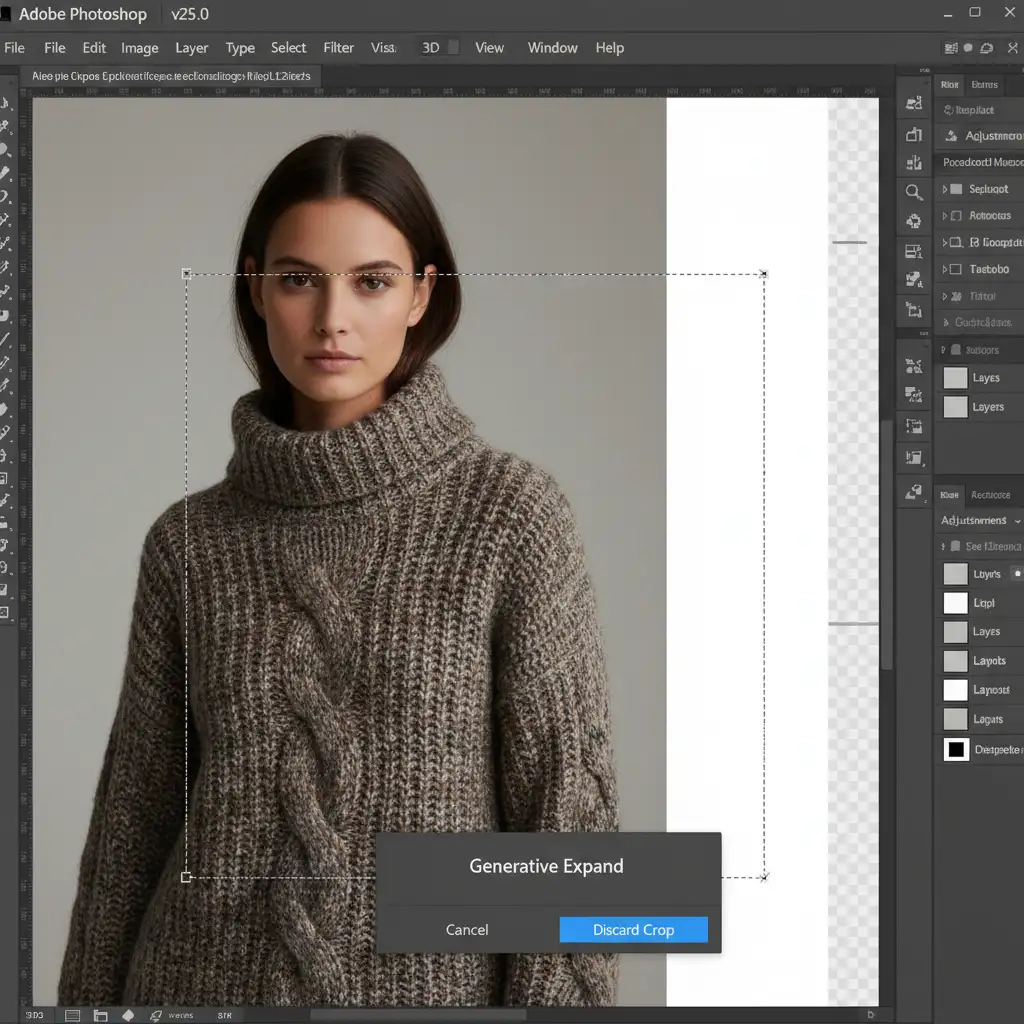Image resolution: width=1024 pixels, height=1024 pixels.
Task: Click the magnifying glass icon in right strip
Action: coord(913,192)
